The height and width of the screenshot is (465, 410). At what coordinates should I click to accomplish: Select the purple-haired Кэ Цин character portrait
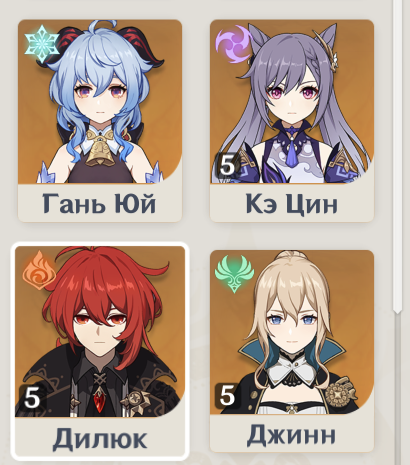pos(292,102)
